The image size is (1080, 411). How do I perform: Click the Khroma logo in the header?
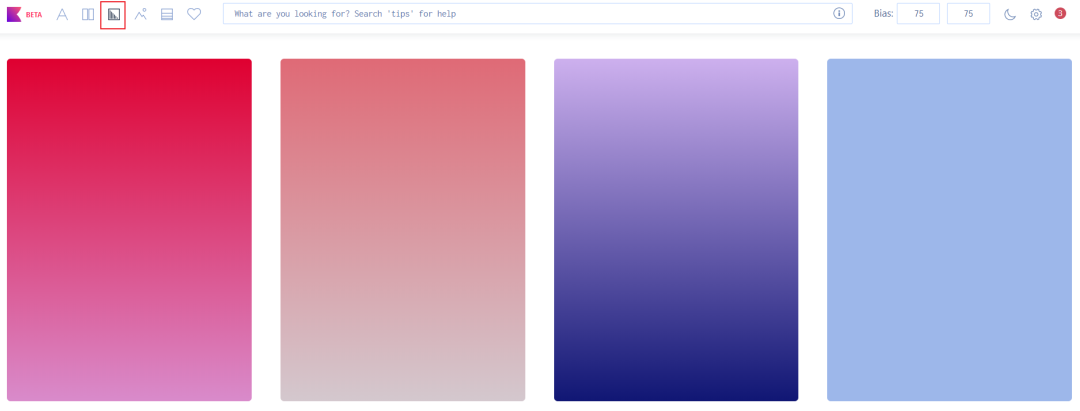point(14,14)
